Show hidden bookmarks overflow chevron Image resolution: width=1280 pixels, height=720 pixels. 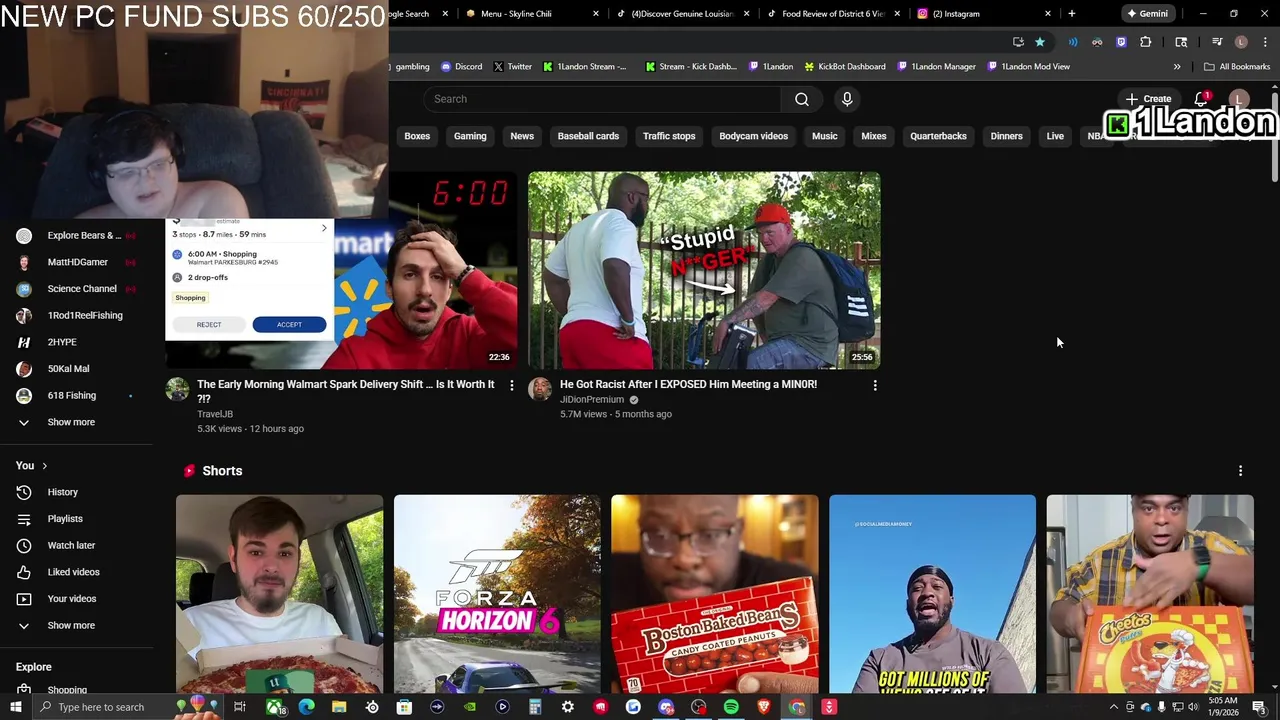(x=1177, y=67)
